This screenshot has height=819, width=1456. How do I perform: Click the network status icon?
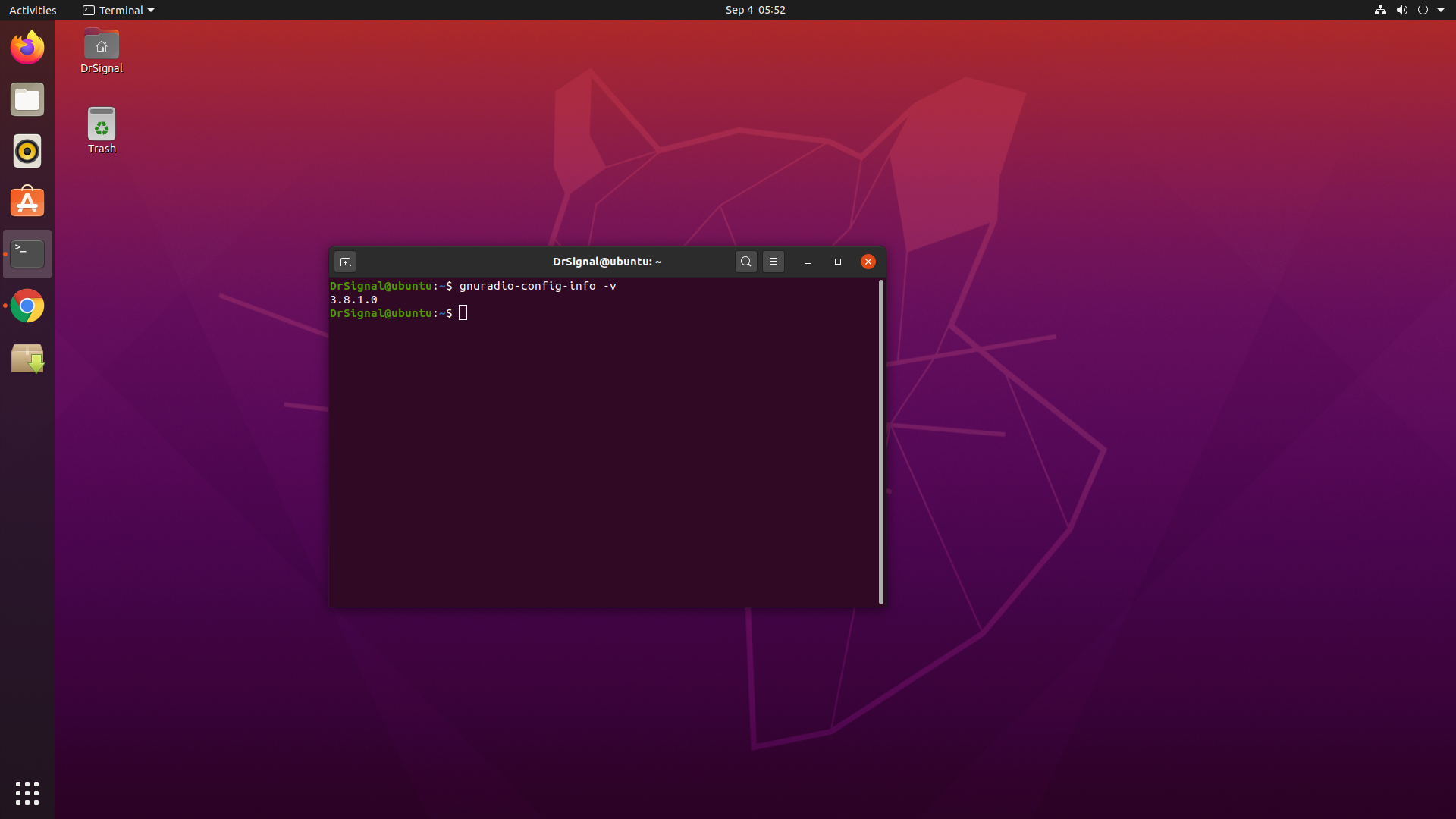1380,10
